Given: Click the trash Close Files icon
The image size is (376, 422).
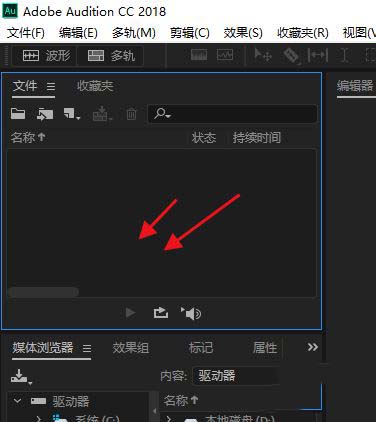Looking at the screenshot, I should pyautogui.click(x=131, y=114).
